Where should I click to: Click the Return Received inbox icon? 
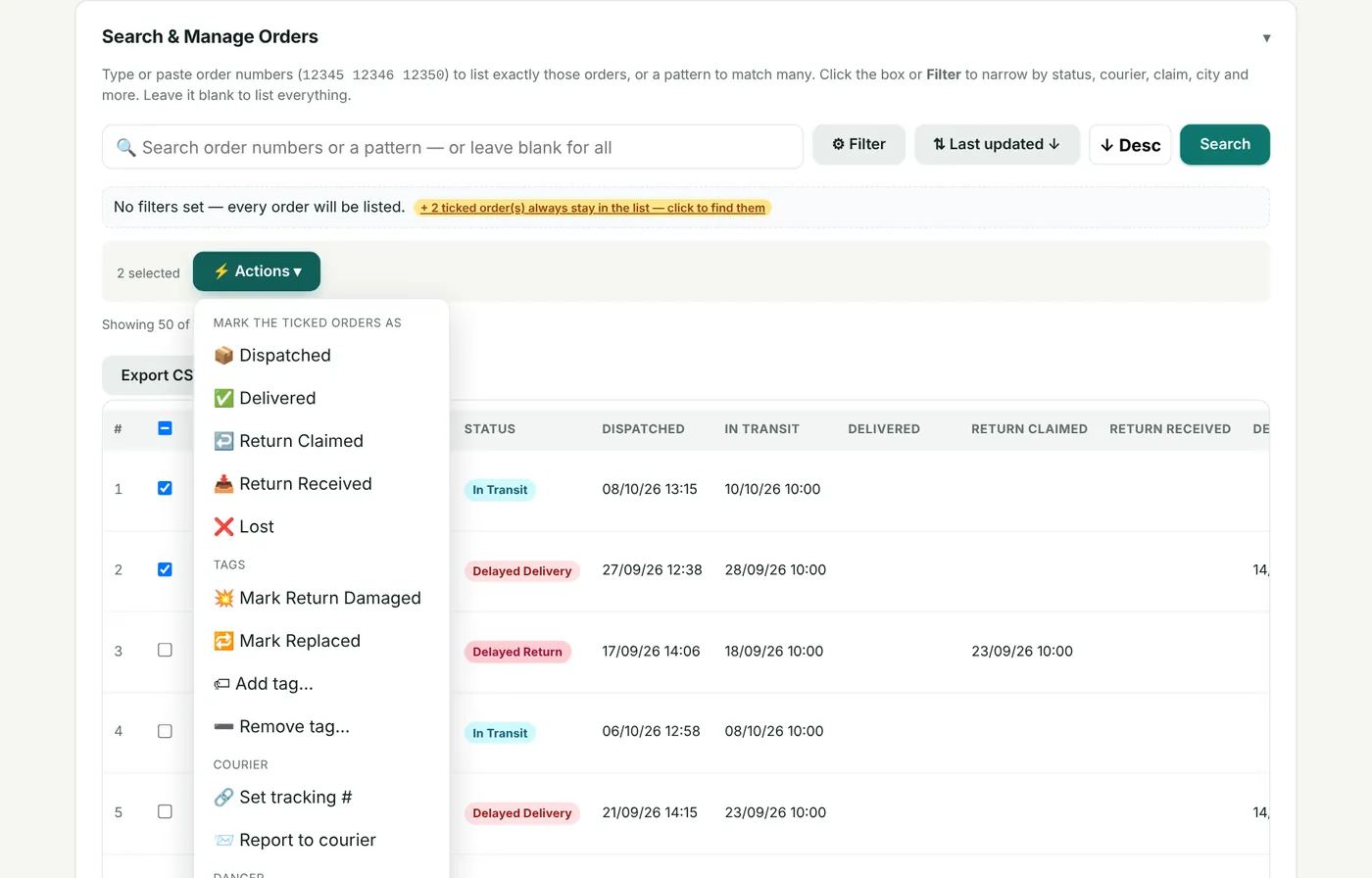click(223, 484)
